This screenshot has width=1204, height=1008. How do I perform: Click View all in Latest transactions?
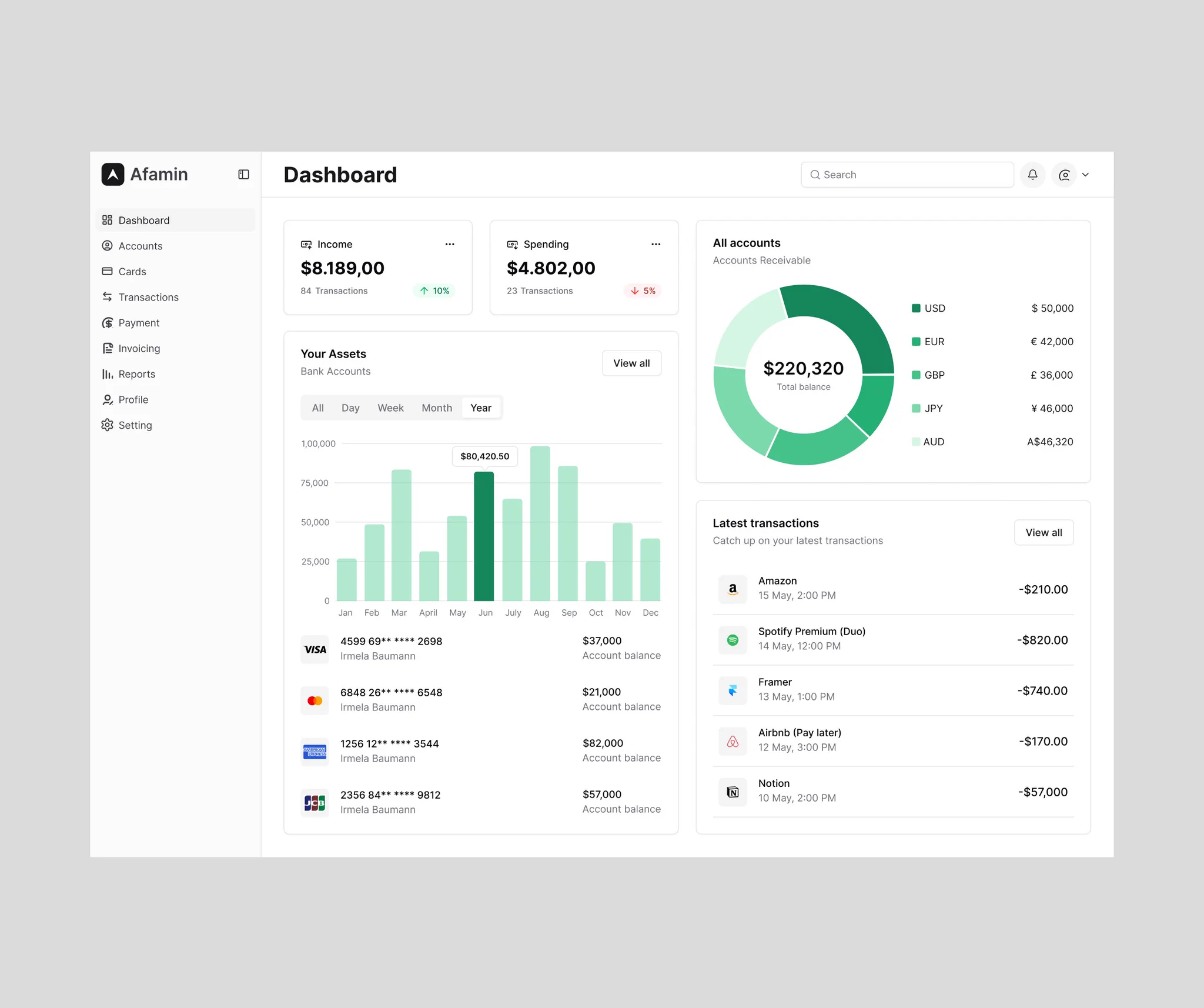(1044, 532)
